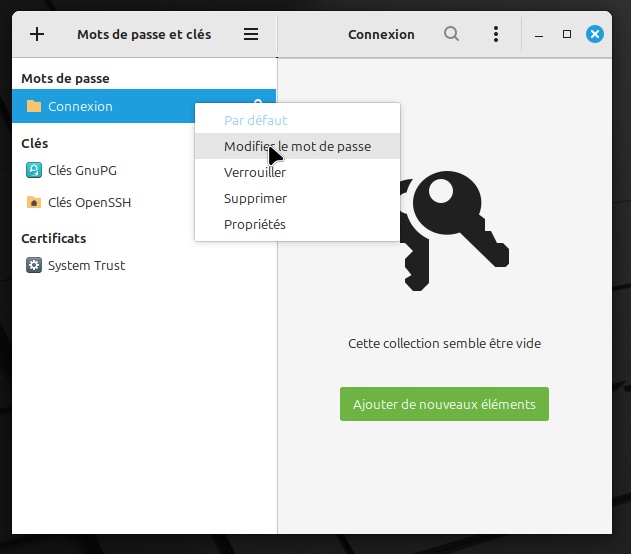631x554 pixels.
Task: Click the Clés GnuPG icon
Action: click(34, 170)
